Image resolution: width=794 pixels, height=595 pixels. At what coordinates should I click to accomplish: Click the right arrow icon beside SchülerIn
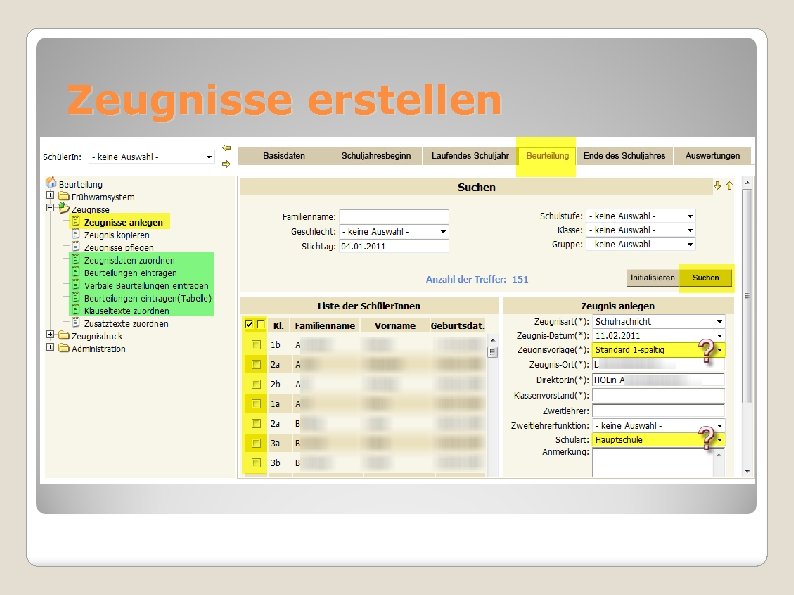(x=226, y=164)
